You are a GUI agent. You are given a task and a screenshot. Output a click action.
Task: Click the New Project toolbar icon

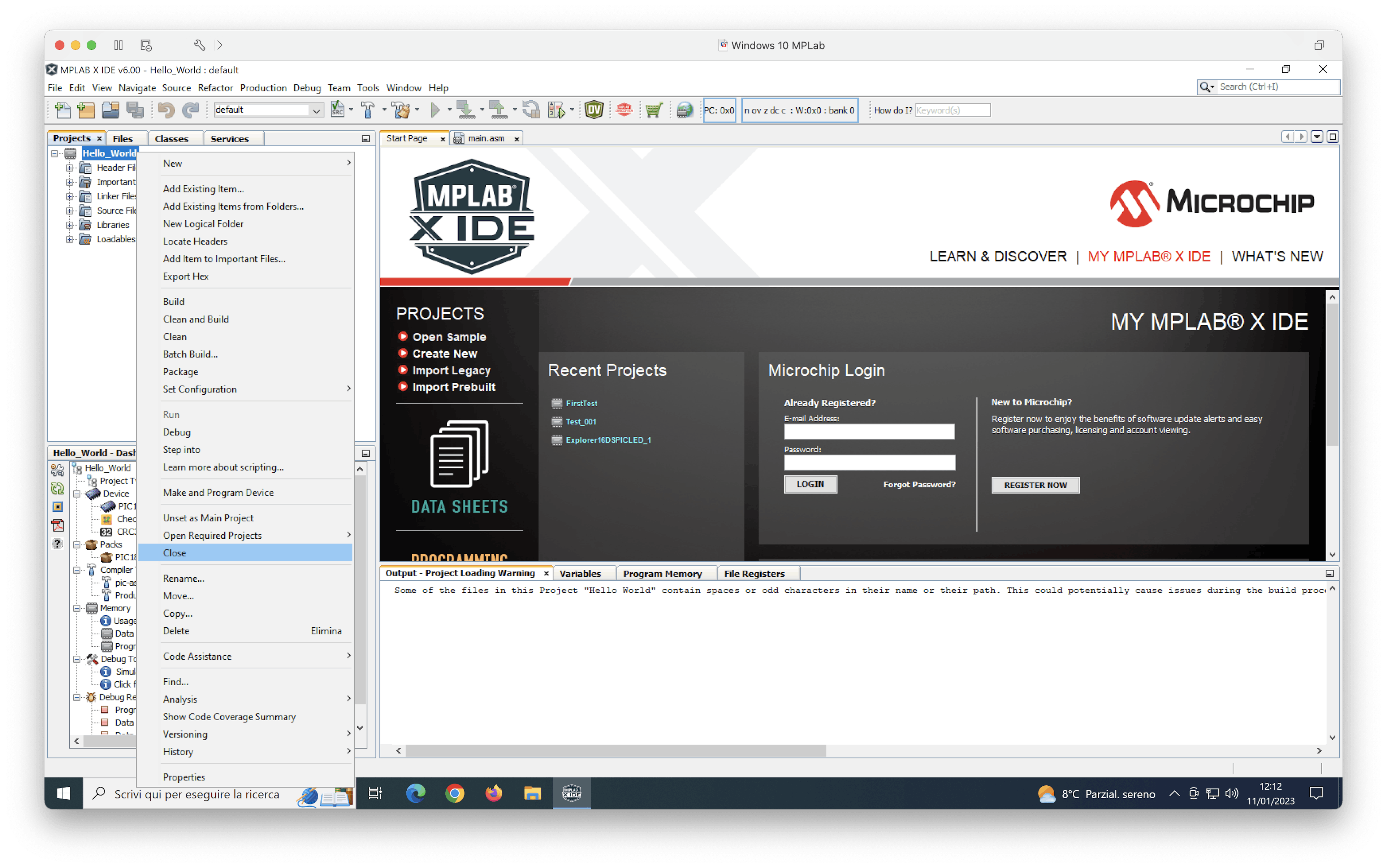click(86, 110)
